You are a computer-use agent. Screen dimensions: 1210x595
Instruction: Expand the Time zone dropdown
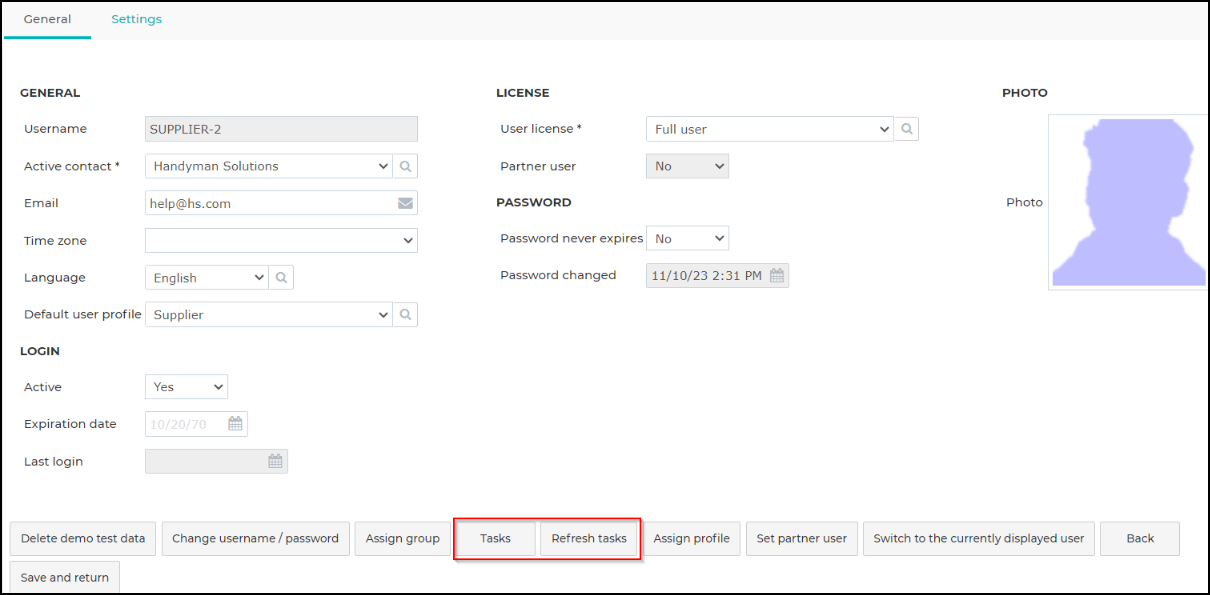click(281, 240)
